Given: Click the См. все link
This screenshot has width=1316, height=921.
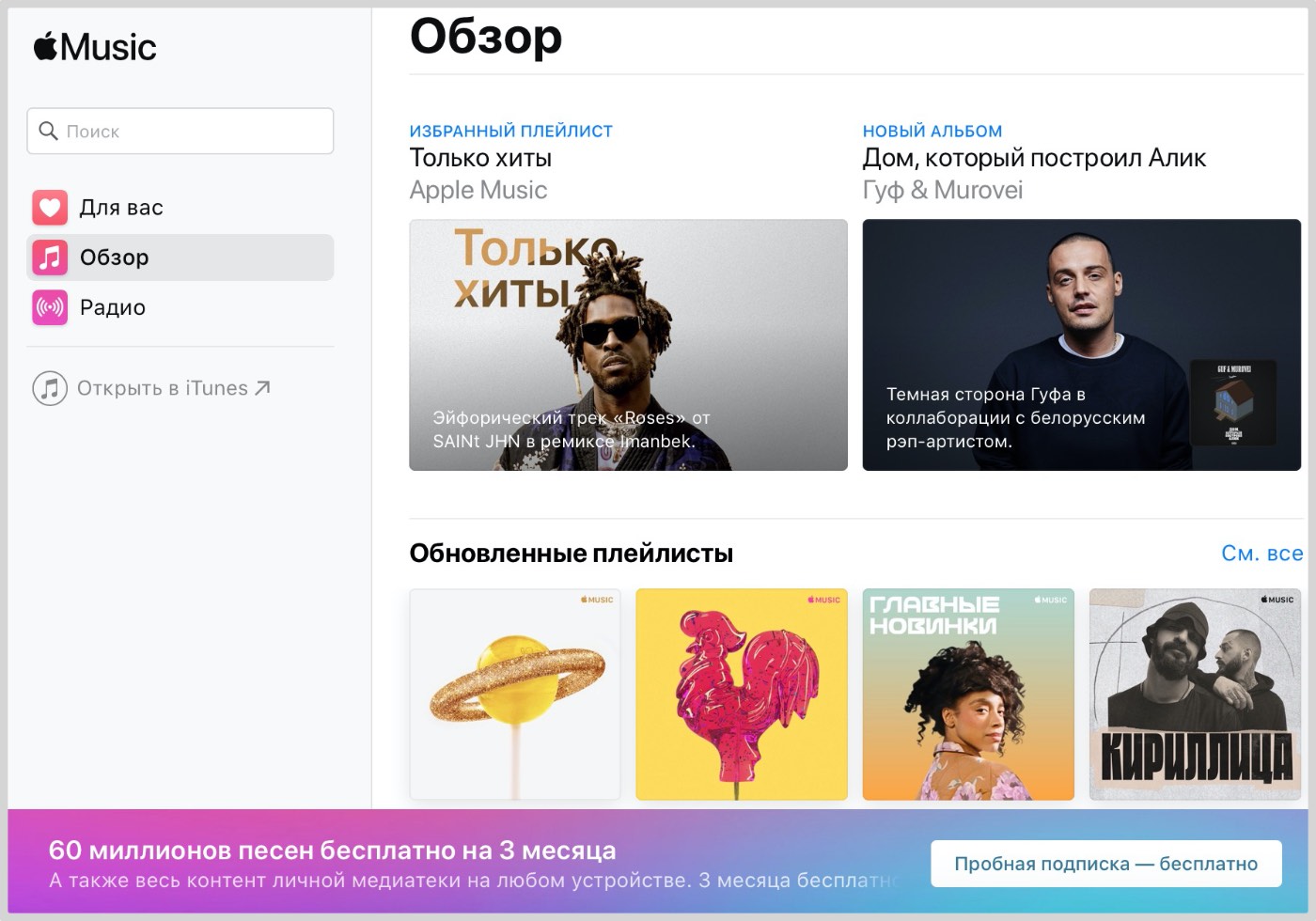Looking at the screenshot, I should pyautogui.click(x=1261, y=554).
